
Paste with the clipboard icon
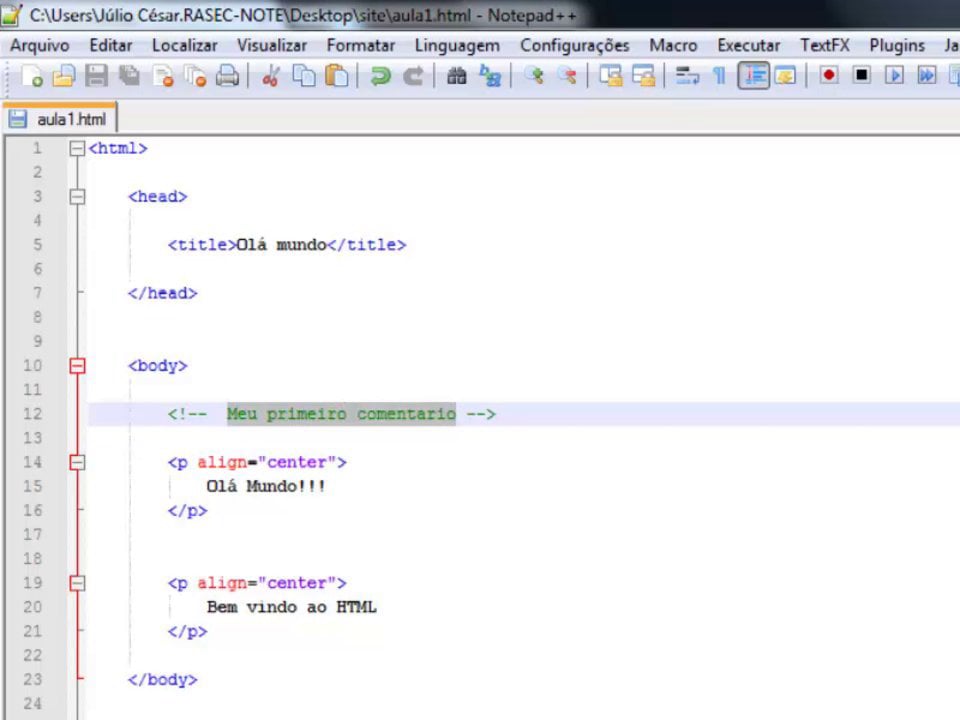(336, 77)
